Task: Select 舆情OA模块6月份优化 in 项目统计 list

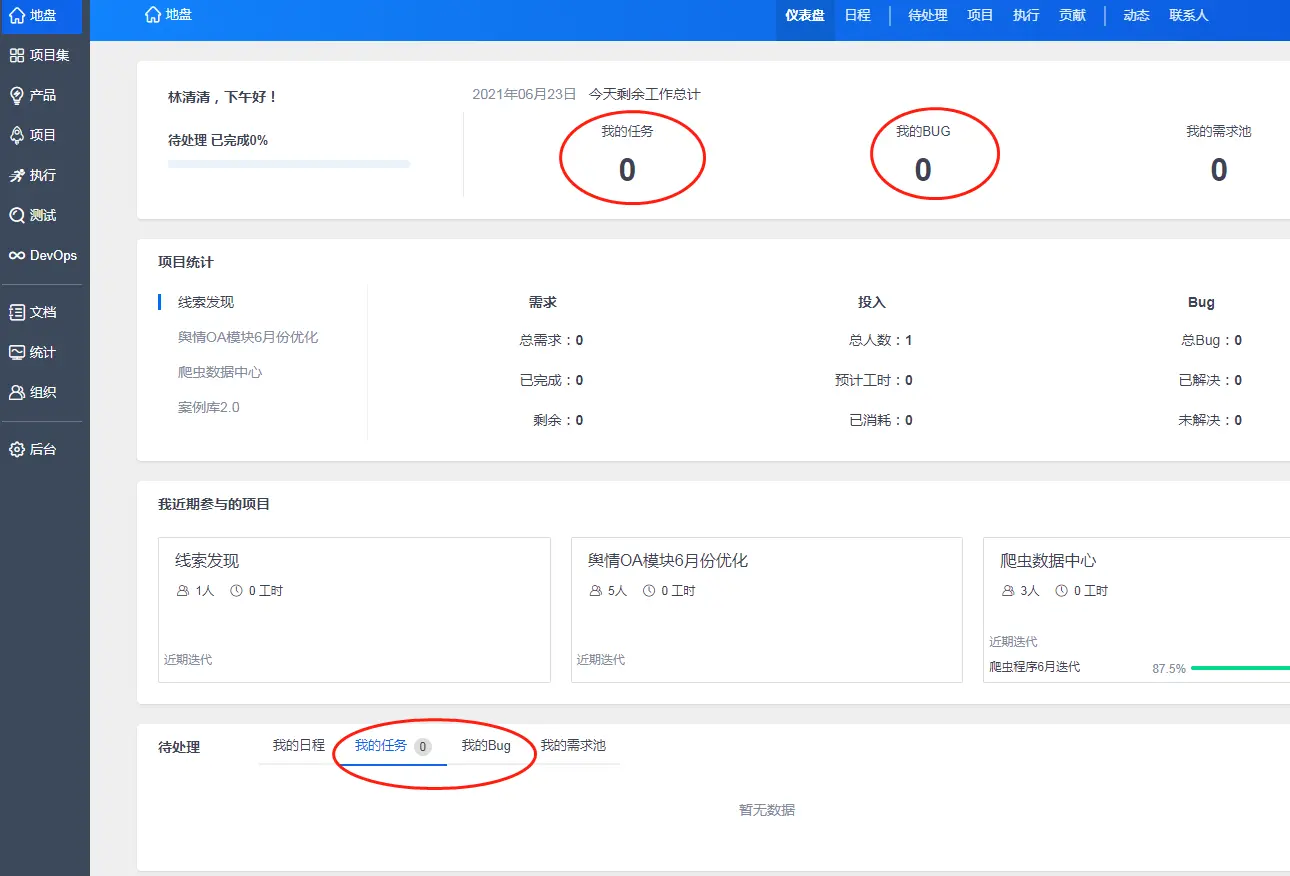Action: (x=248, y=337)
